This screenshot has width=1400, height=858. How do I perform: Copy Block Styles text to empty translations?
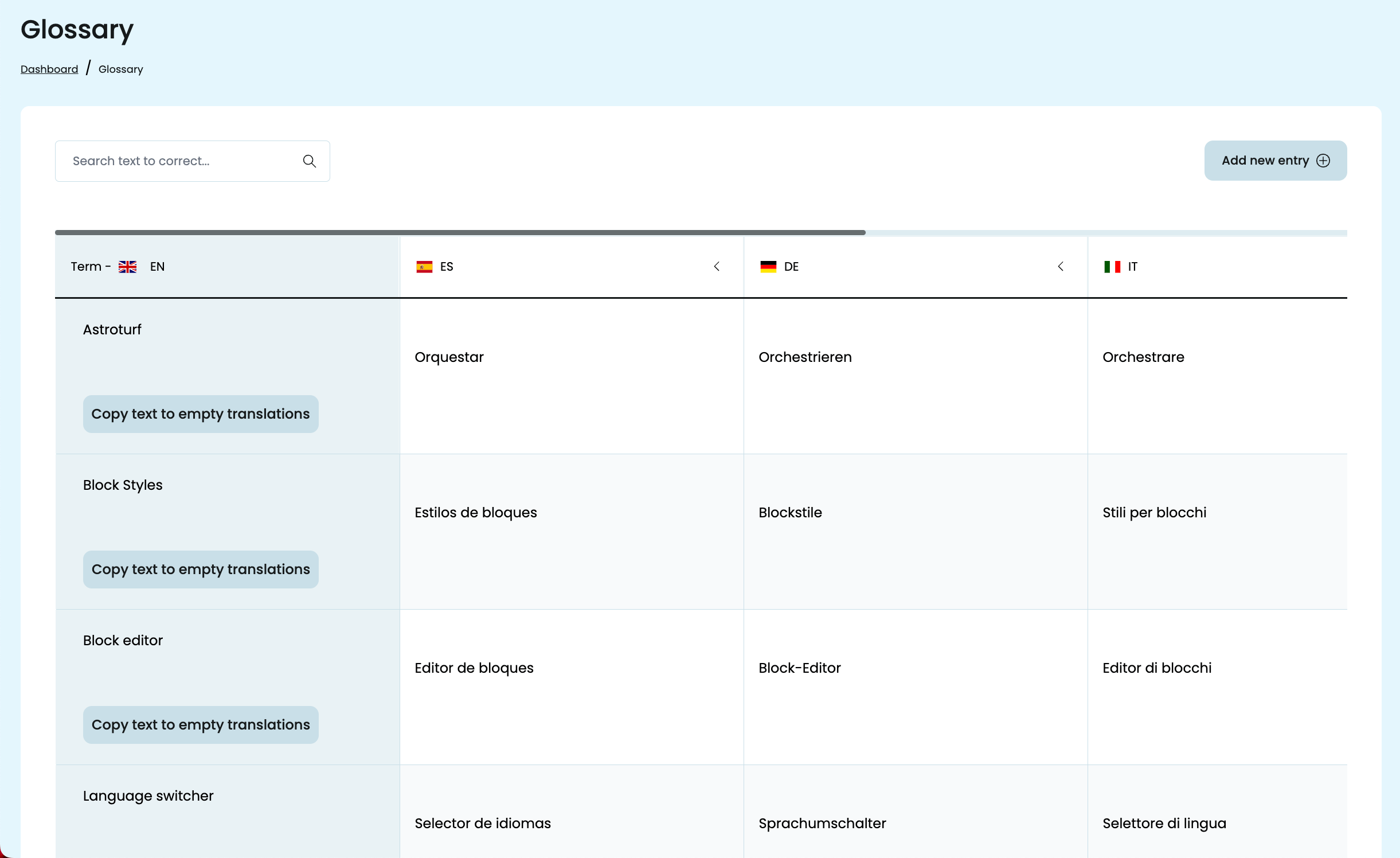pyautogui.click(x=201, y=570)
